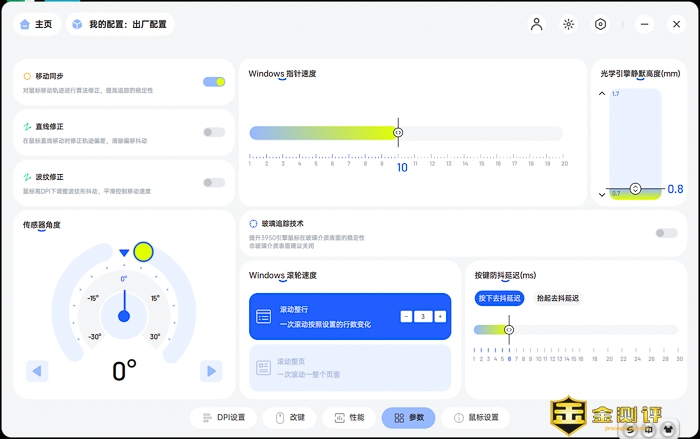Increase scroll lines with plus button
Viewport: 700px width, 439px height.
pos(440,316)
